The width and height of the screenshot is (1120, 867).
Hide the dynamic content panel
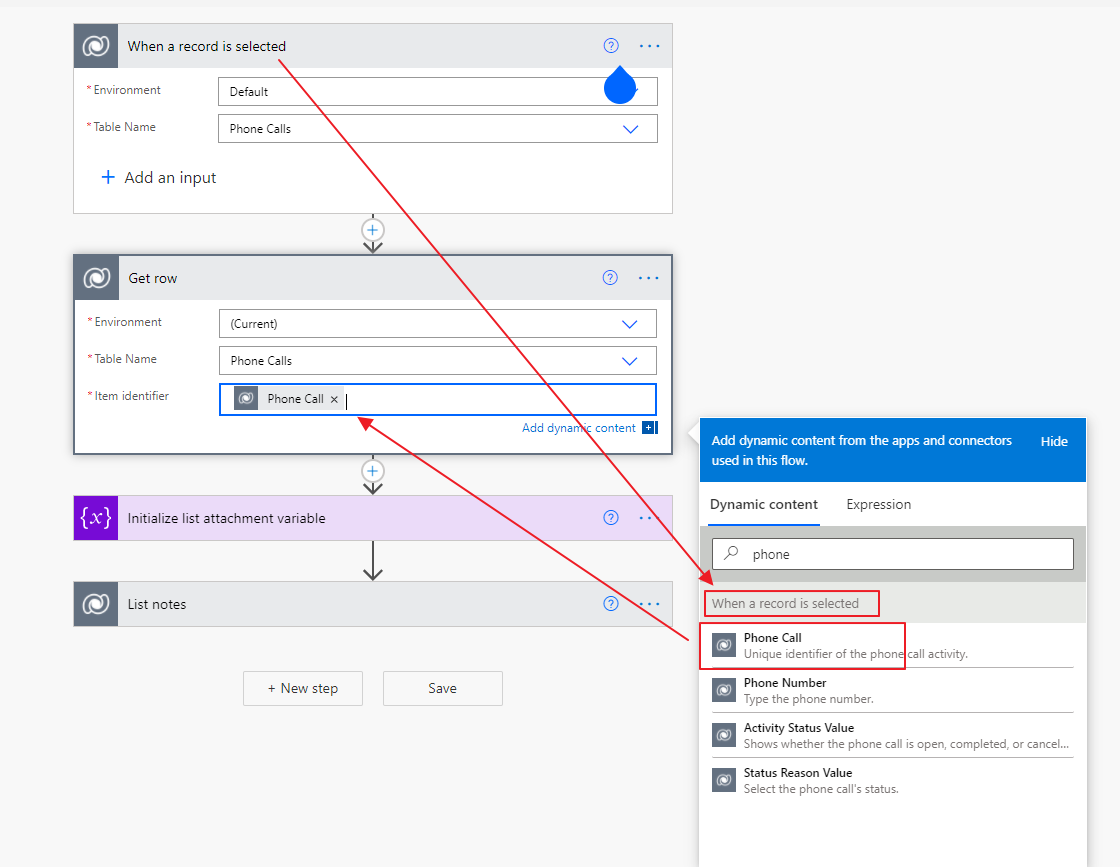(x=1054, y=441)
